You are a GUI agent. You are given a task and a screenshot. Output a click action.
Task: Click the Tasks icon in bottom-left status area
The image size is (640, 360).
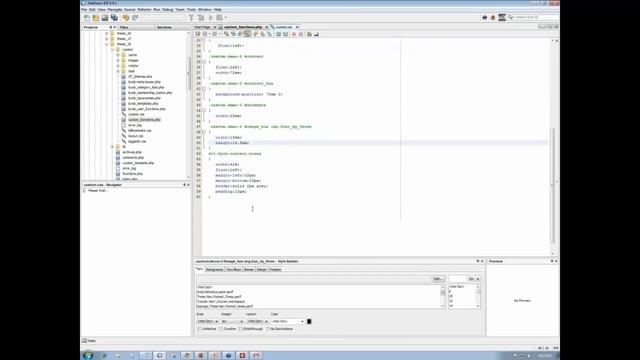[84, 340]
